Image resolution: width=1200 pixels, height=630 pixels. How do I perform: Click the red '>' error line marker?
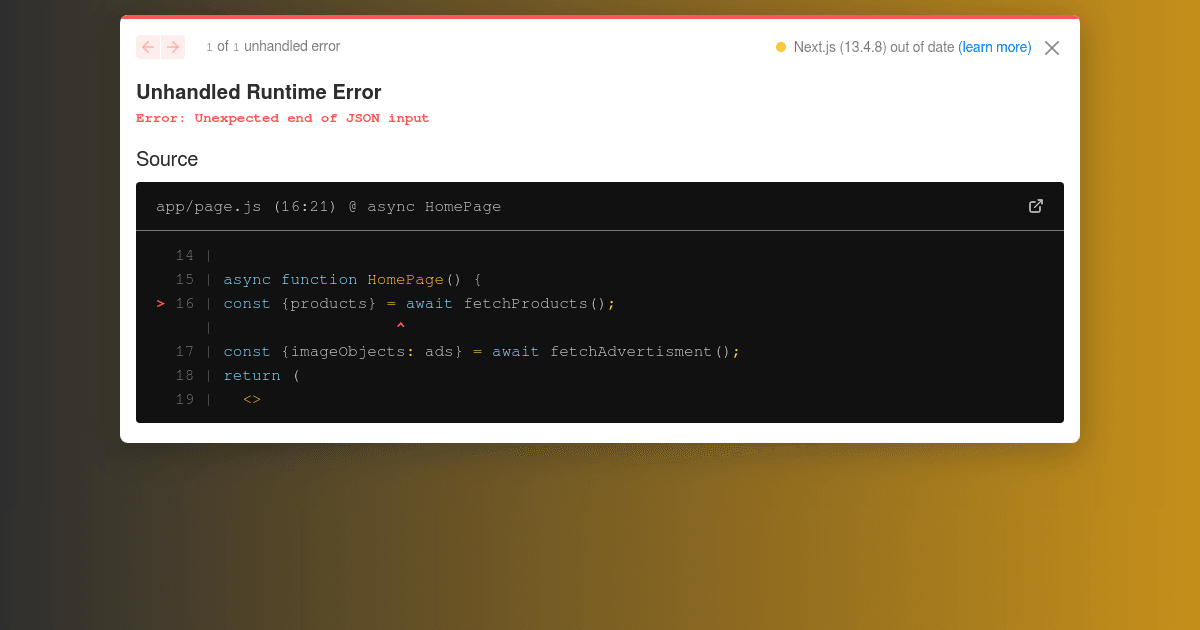161,303
